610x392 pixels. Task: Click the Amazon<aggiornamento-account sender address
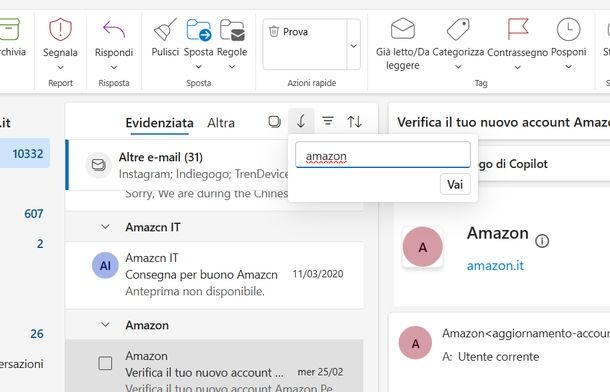tap(526, 333)
